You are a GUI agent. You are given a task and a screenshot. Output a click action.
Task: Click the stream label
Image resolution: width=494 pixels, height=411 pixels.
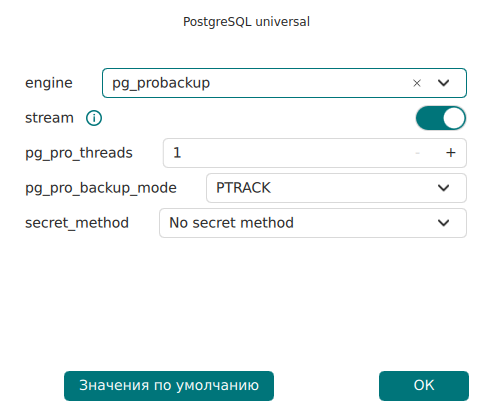click(x=49, y=118)
